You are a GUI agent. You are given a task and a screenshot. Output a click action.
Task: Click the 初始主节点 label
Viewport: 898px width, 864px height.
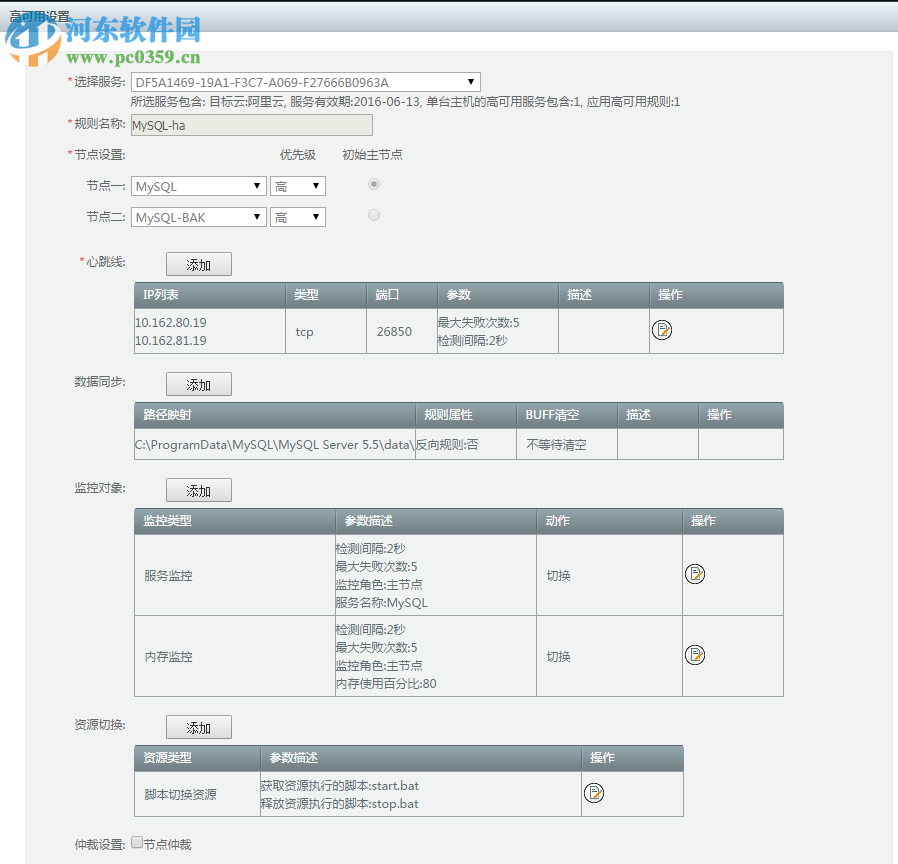372,155
